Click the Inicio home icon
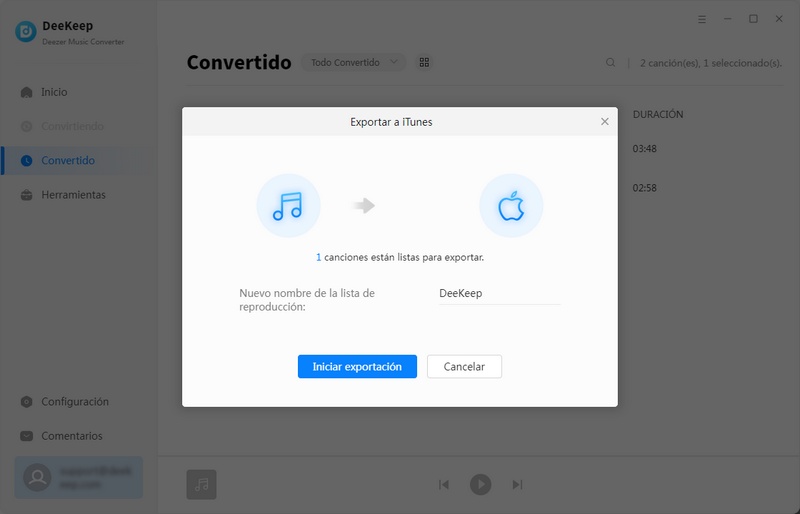This screenshot has width=800, height=514. pyautogui.click(x=27, y=92)
